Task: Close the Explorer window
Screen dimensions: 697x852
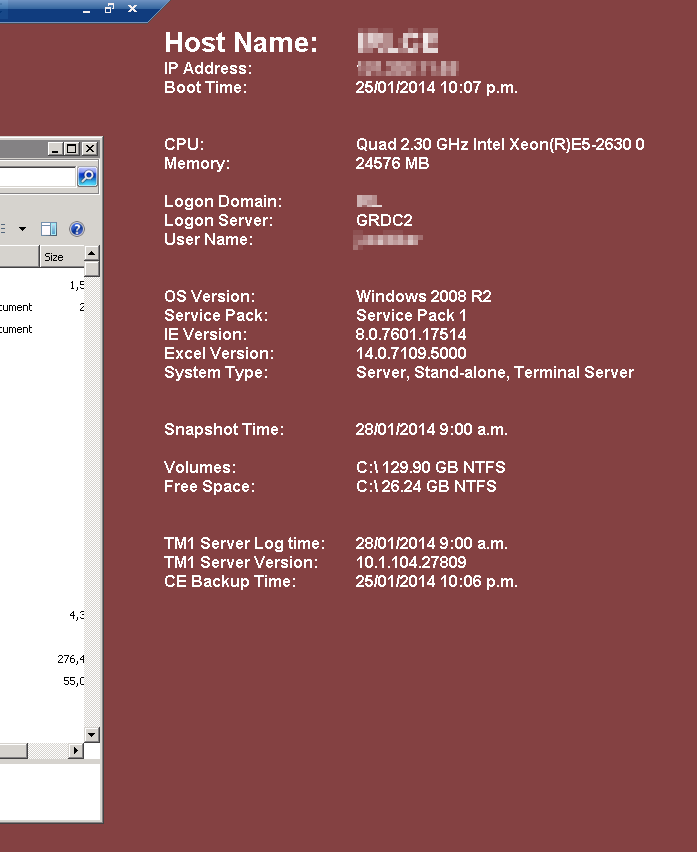Action: (89, 149)
